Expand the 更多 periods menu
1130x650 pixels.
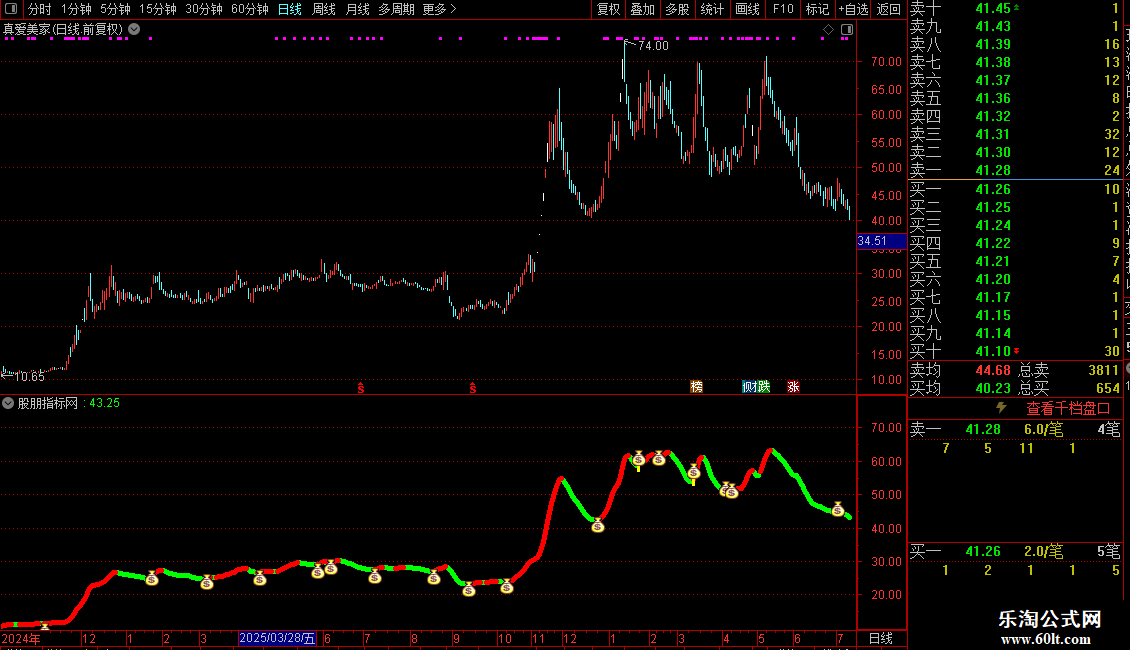pos(439,9)
